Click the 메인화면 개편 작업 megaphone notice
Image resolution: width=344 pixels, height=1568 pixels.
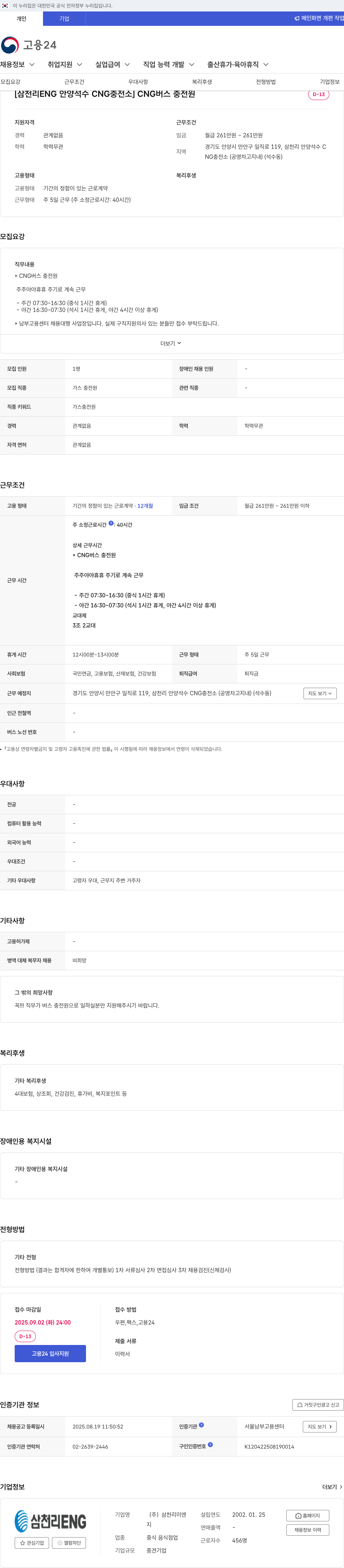(x=319, y=18)
